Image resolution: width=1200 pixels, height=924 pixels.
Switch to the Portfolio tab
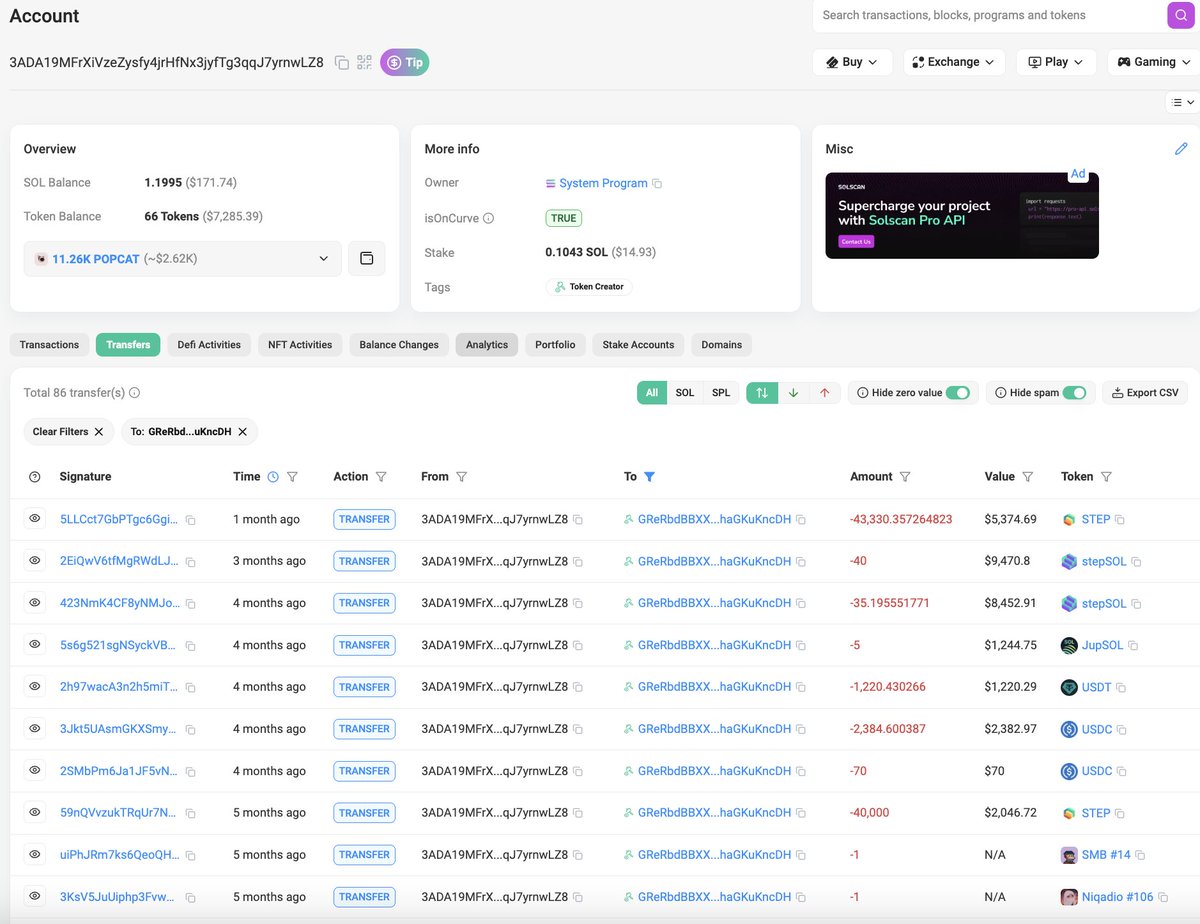pos(555,344)
